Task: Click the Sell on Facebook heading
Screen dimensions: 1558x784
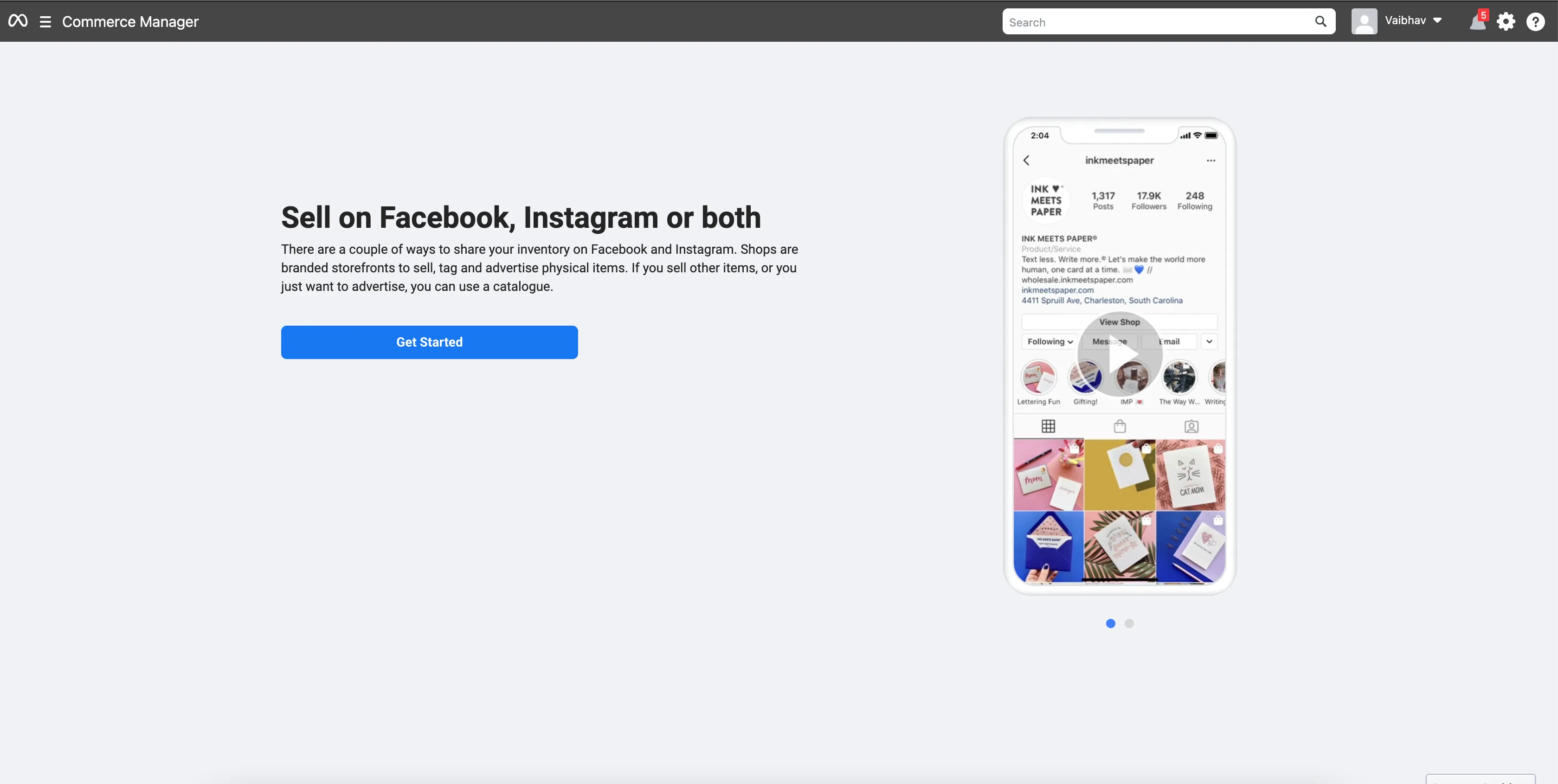Action: [x=521, y=217]
